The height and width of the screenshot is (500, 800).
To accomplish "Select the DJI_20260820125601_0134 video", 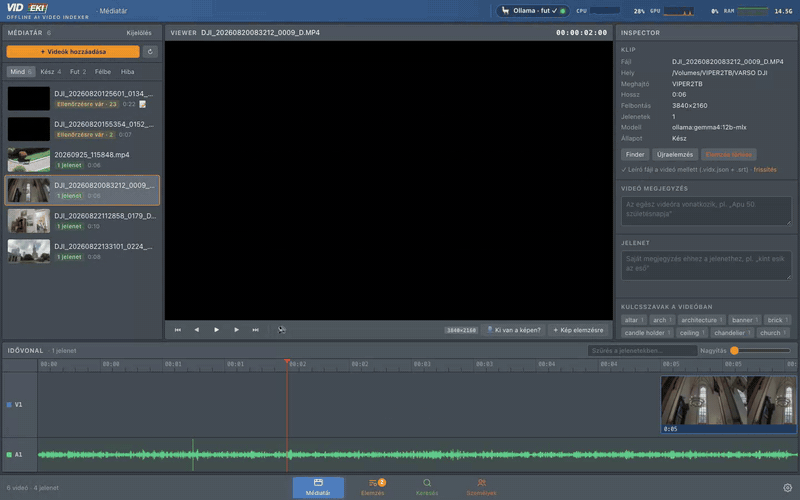I will coord(82,98).
